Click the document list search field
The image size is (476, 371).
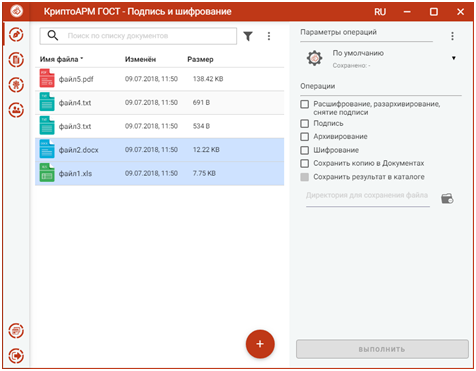[x=138, y=36]
